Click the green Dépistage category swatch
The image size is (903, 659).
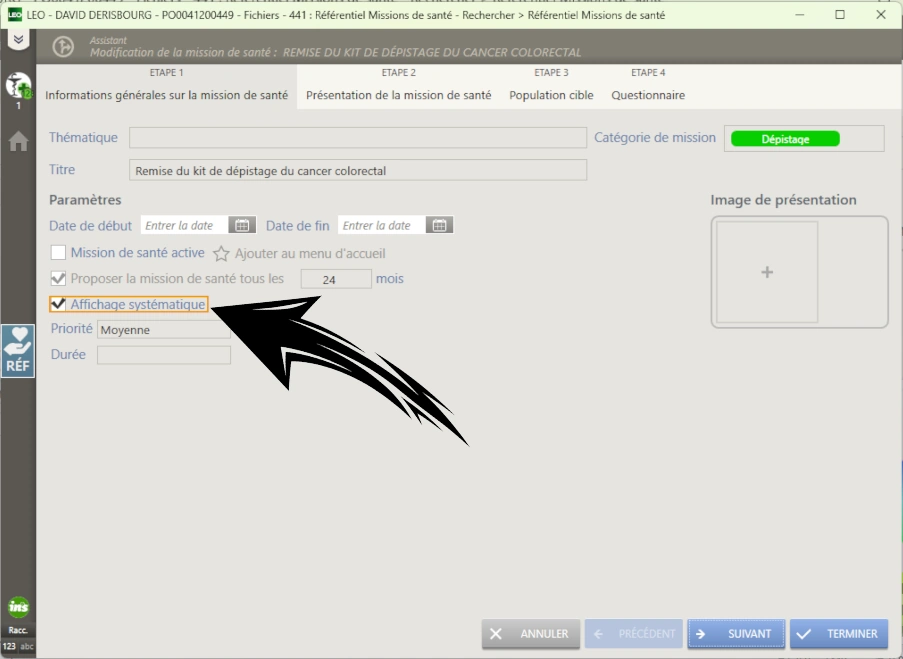pyautogui.click(x=785, y=139)
